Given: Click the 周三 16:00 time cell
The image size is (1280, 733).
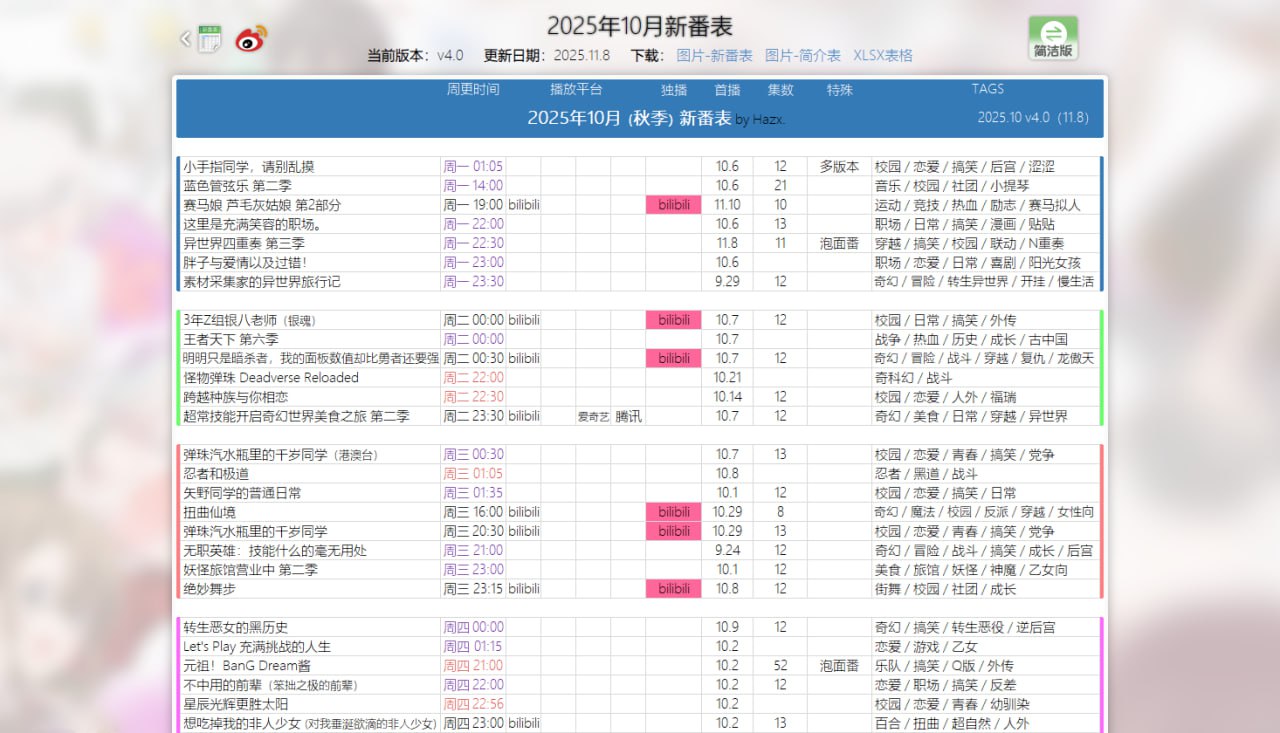Looking at the screenshot, I should click(473, 512).
